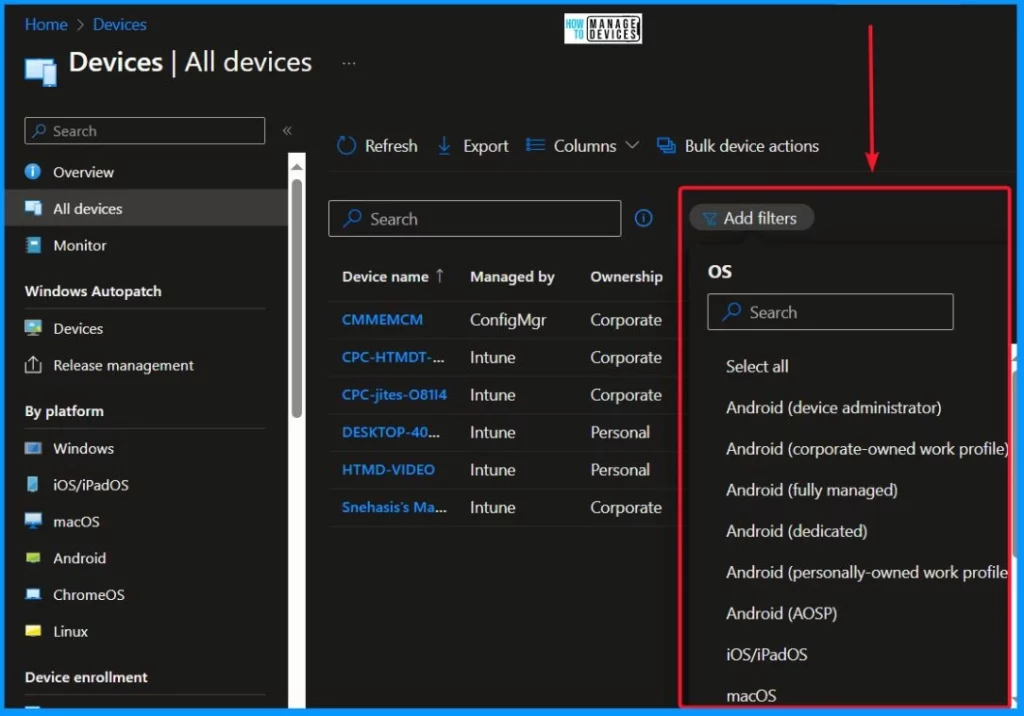Open Release management menu item
Image resolution: width=1024 pixels, height=716 pixels.
tap(123, 365)
